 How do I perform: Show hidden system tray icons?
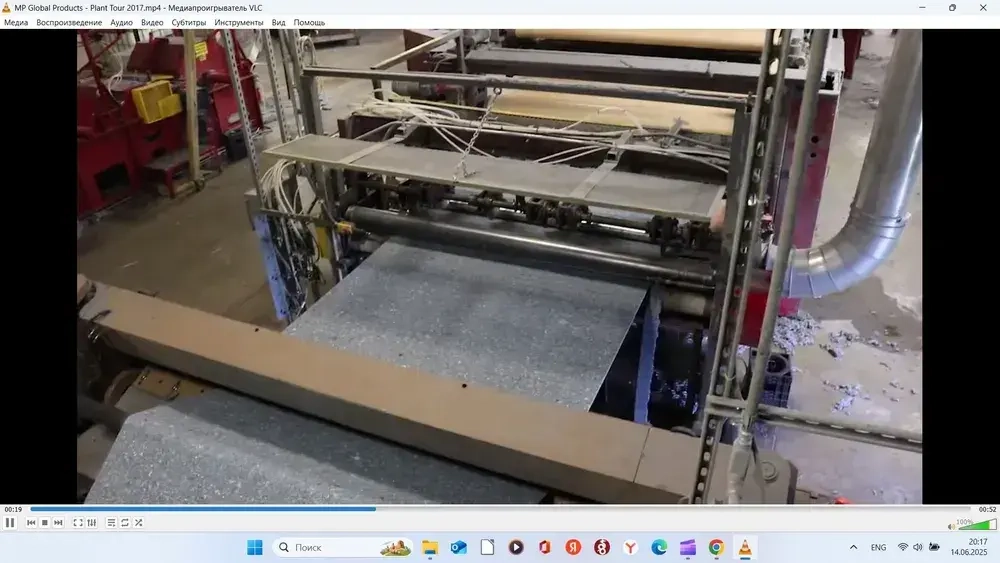pos(853,547)
